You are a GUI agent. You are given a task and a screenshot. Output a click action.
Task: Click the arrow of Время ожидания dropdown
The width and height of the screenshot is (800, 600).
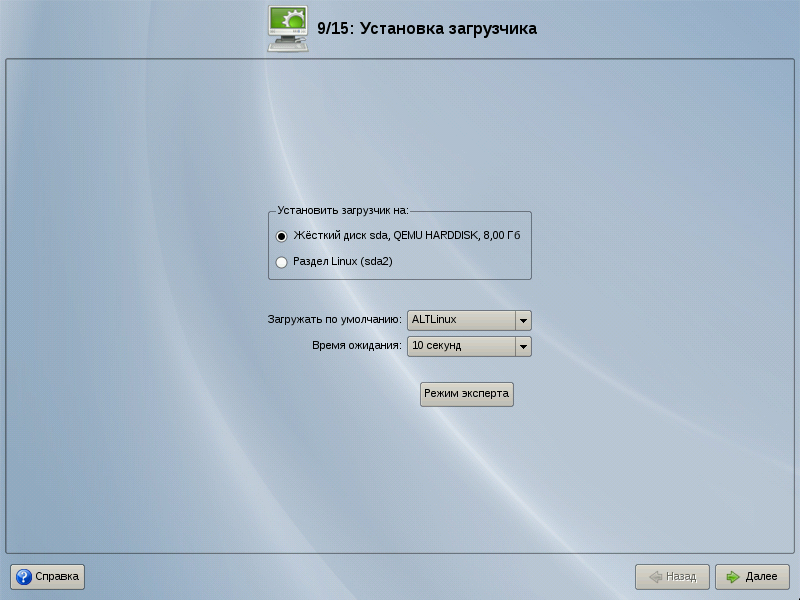pos(522,346)
